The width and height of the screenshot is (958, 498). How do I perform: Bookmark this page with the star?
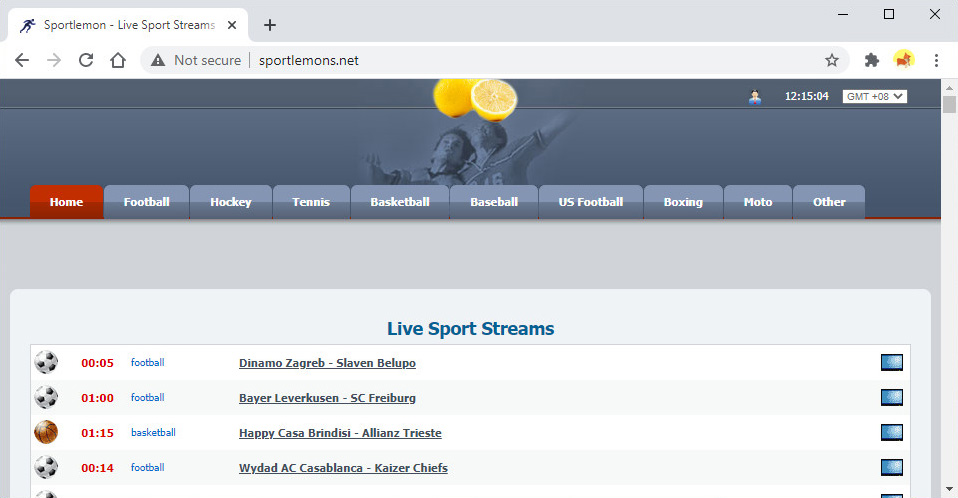coord(832,60)
